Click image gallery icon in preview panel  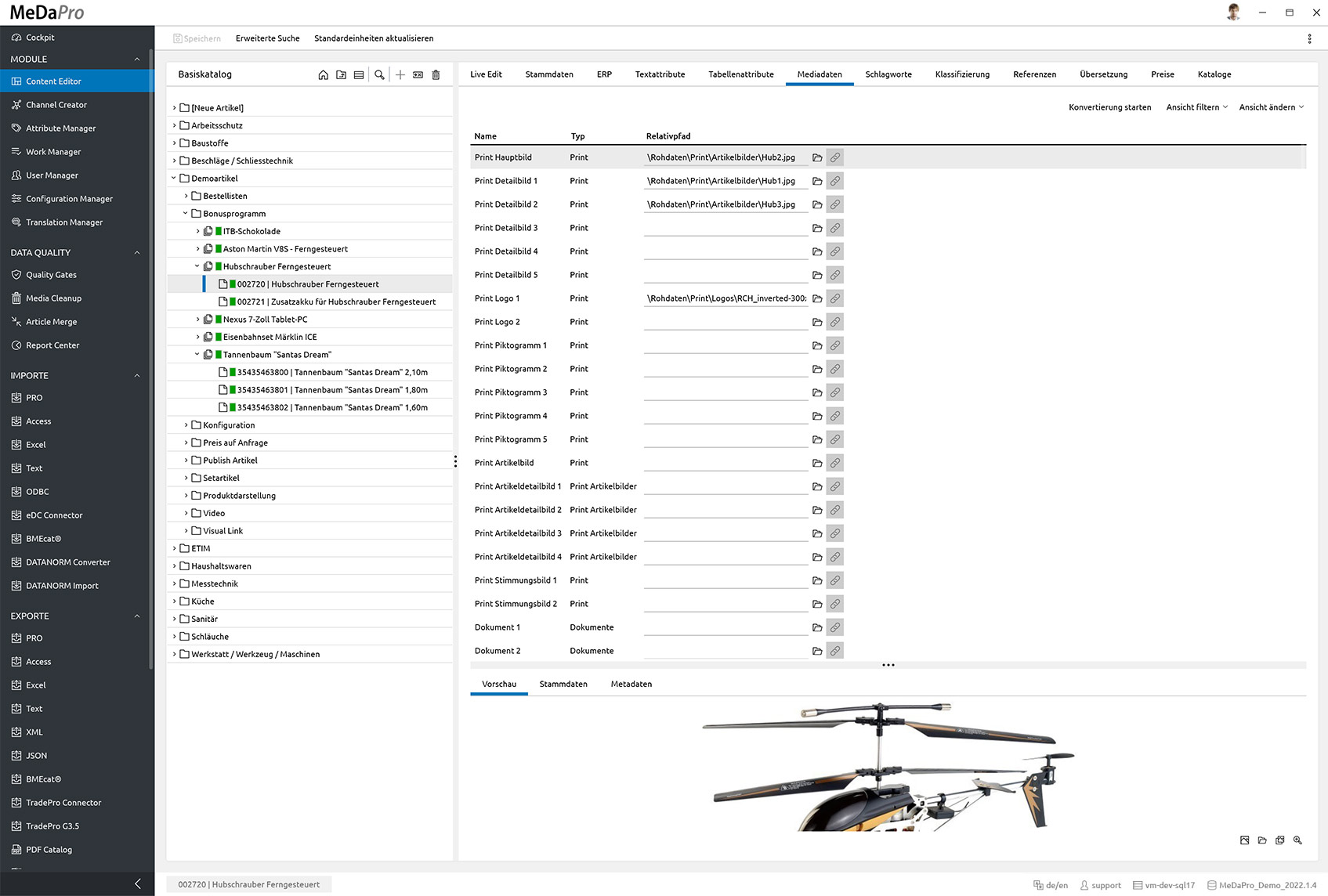[1279, 840]
